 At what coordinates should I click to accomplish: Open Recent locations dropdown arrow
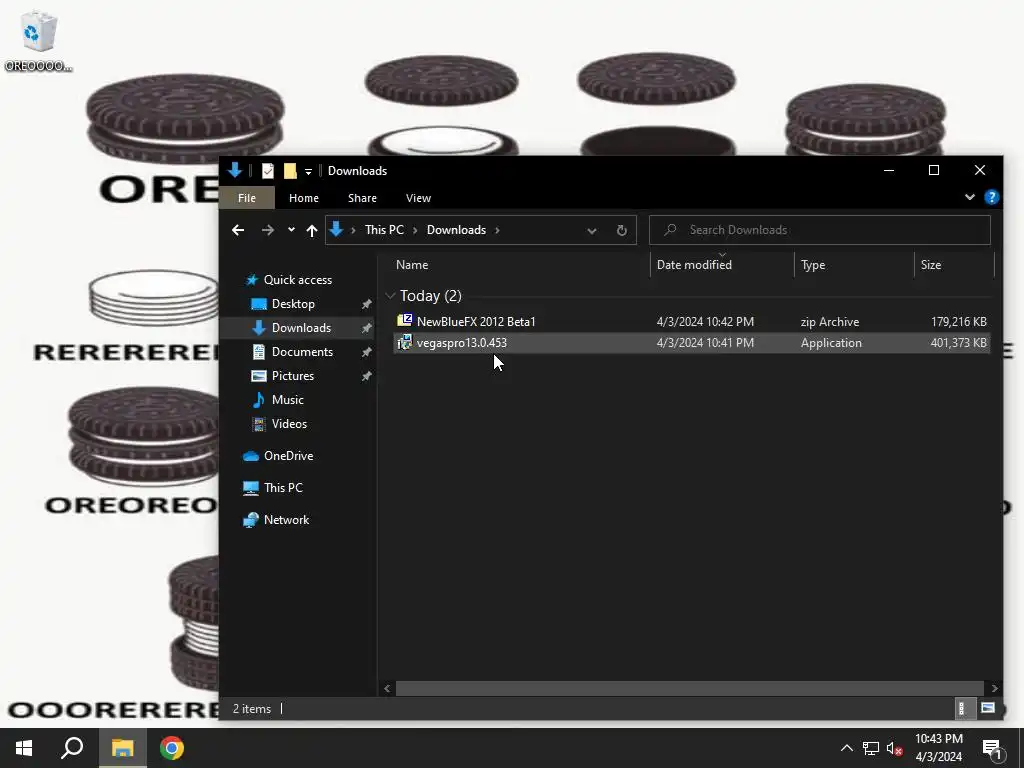(291, 230)
